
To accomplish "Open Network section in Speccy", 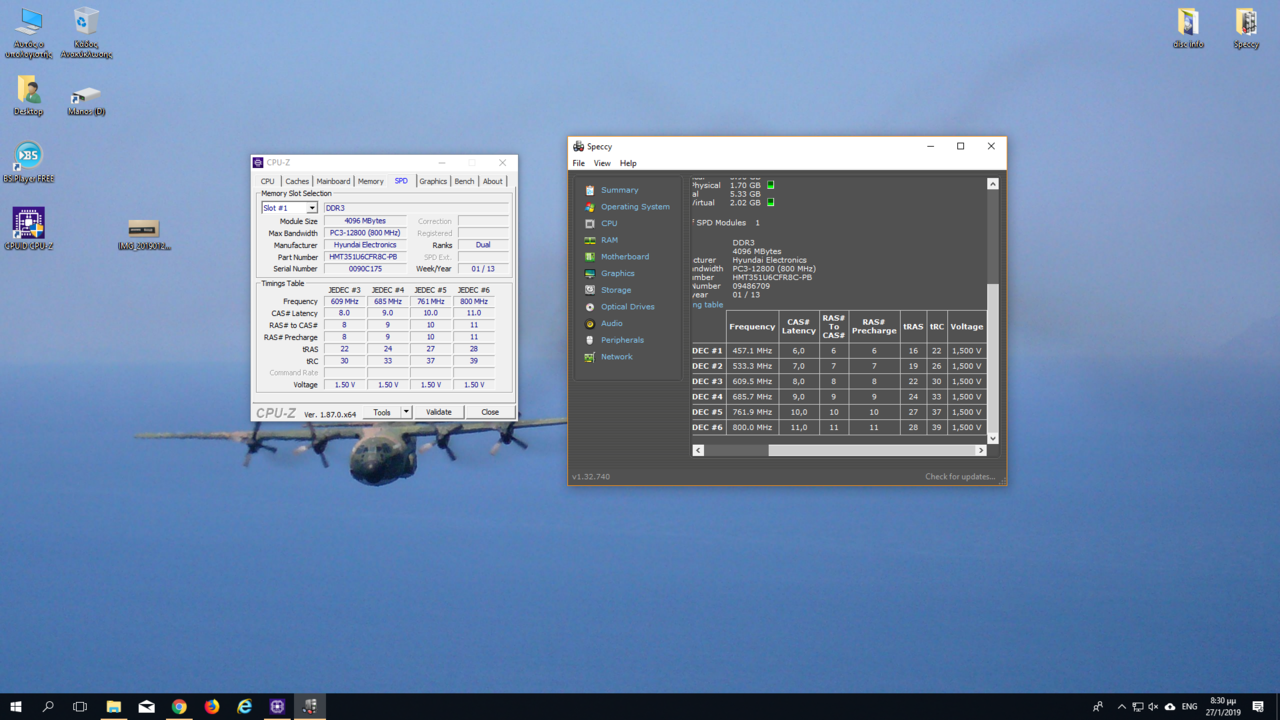I will click(x=617, y=357).
